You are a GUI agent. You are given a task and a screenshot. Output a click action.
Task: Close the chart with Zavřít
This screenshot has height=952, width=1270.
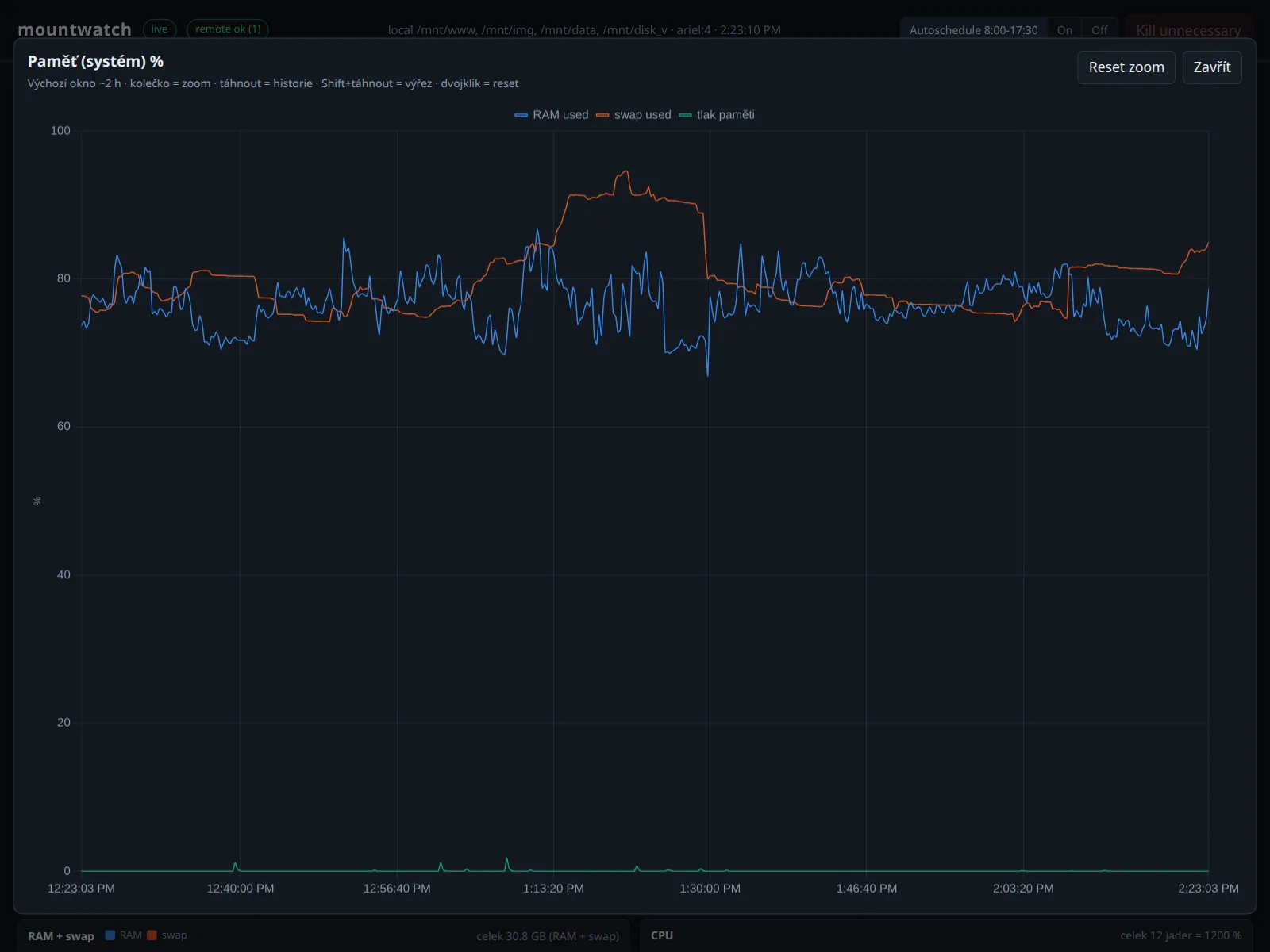click(x=1212, y=67)
